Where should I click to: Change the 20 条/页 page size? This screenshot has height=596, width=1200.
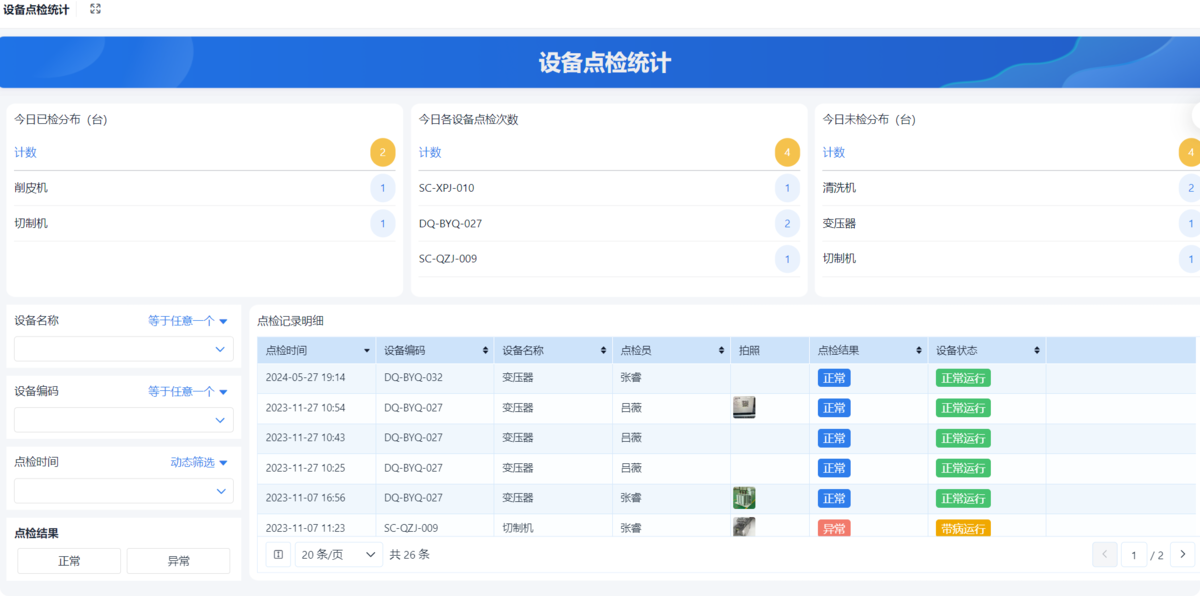point(339,554)
